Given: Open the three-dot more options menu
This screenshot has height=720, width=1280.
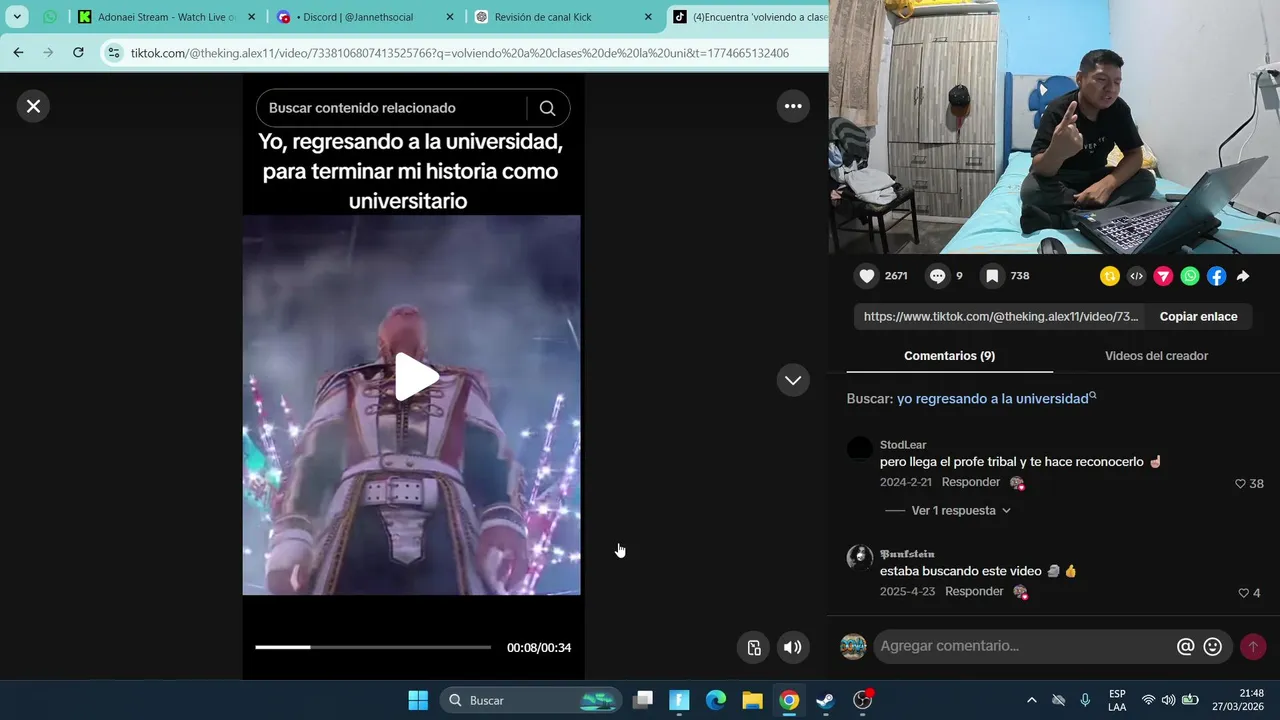Looking at the screenshot, I should (x=793, y=106).
